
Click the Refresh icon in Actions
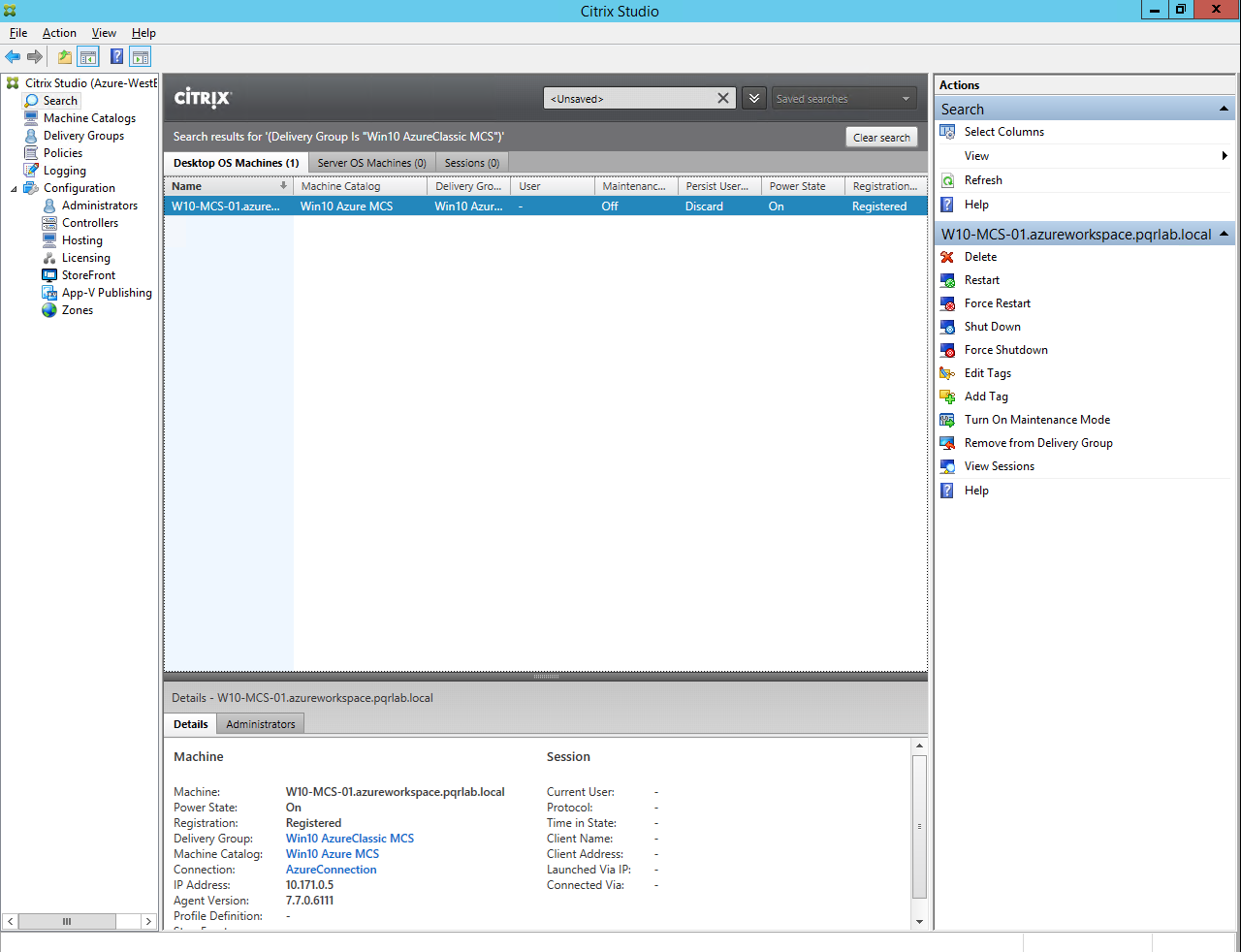947,180
